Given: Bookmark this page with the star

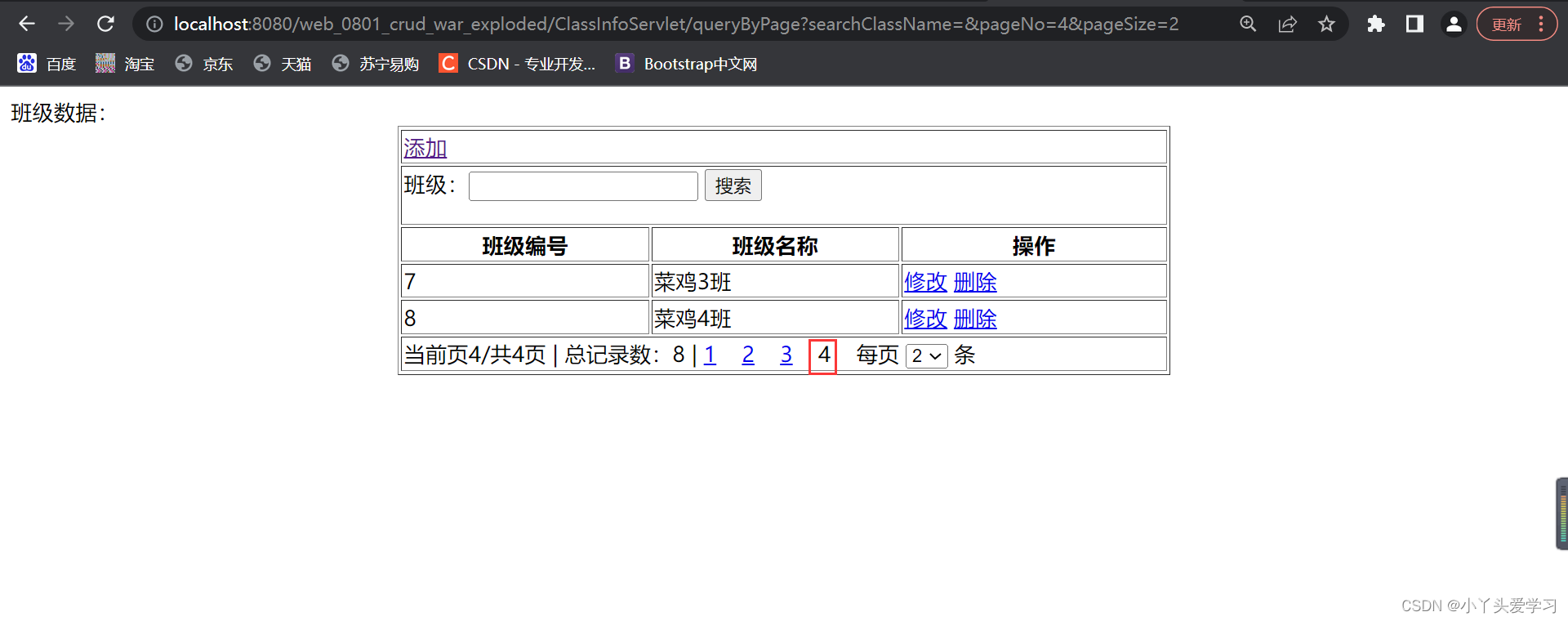Looking at the screenshot, I should [1326, 24].
